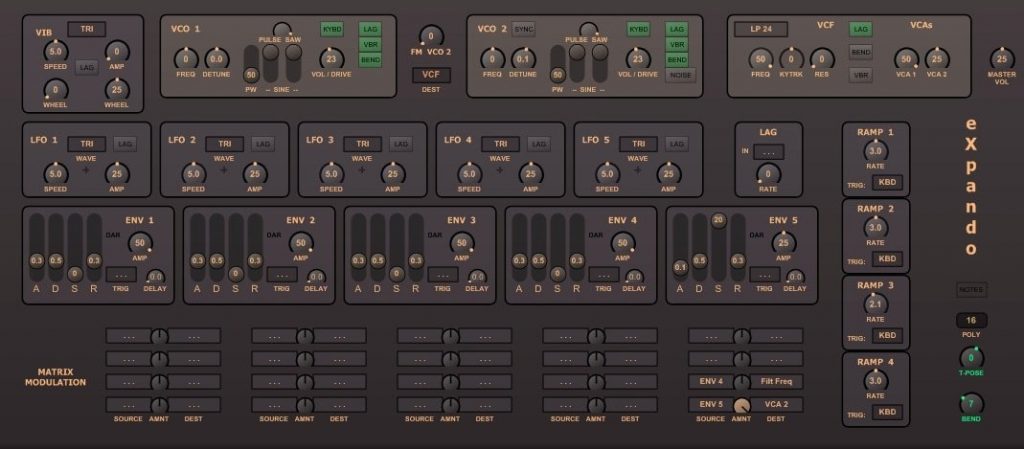This screenshot has width=1024, height=449.
Task: Click the VIB SPEED knob
Action: tap(56, 52)
